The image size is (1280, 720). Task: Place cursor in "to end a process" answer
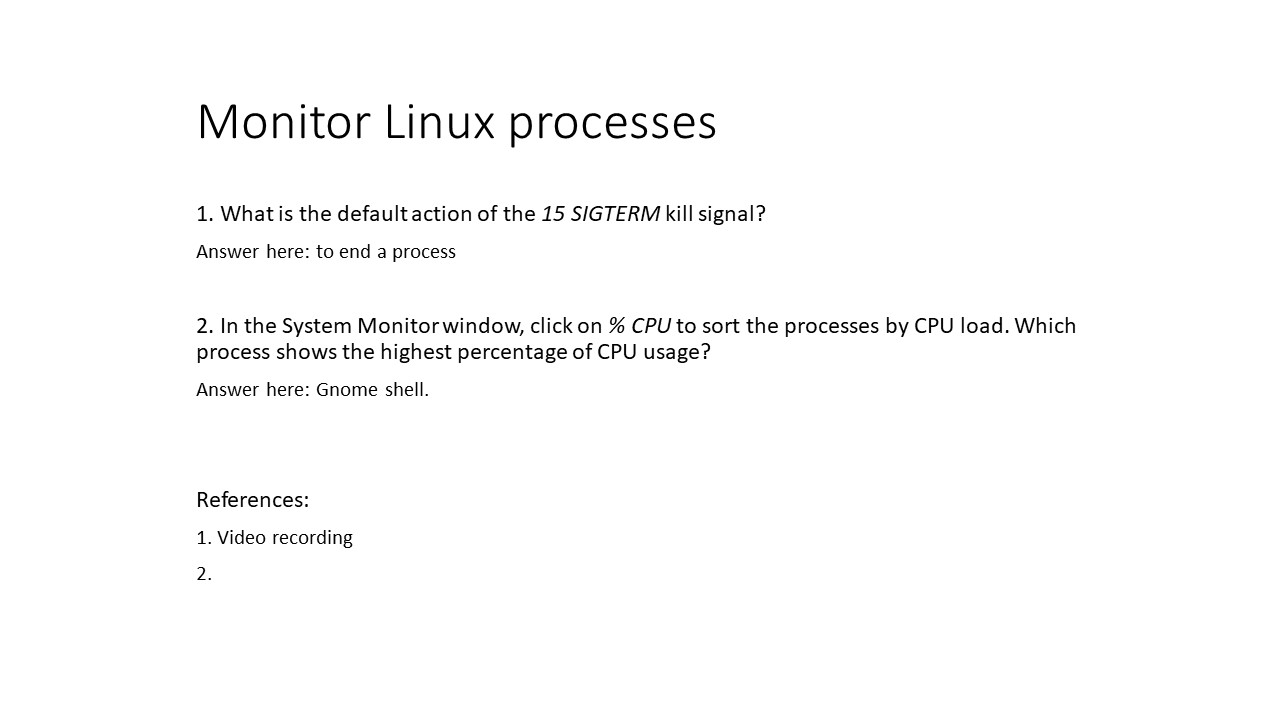(386, 252)
